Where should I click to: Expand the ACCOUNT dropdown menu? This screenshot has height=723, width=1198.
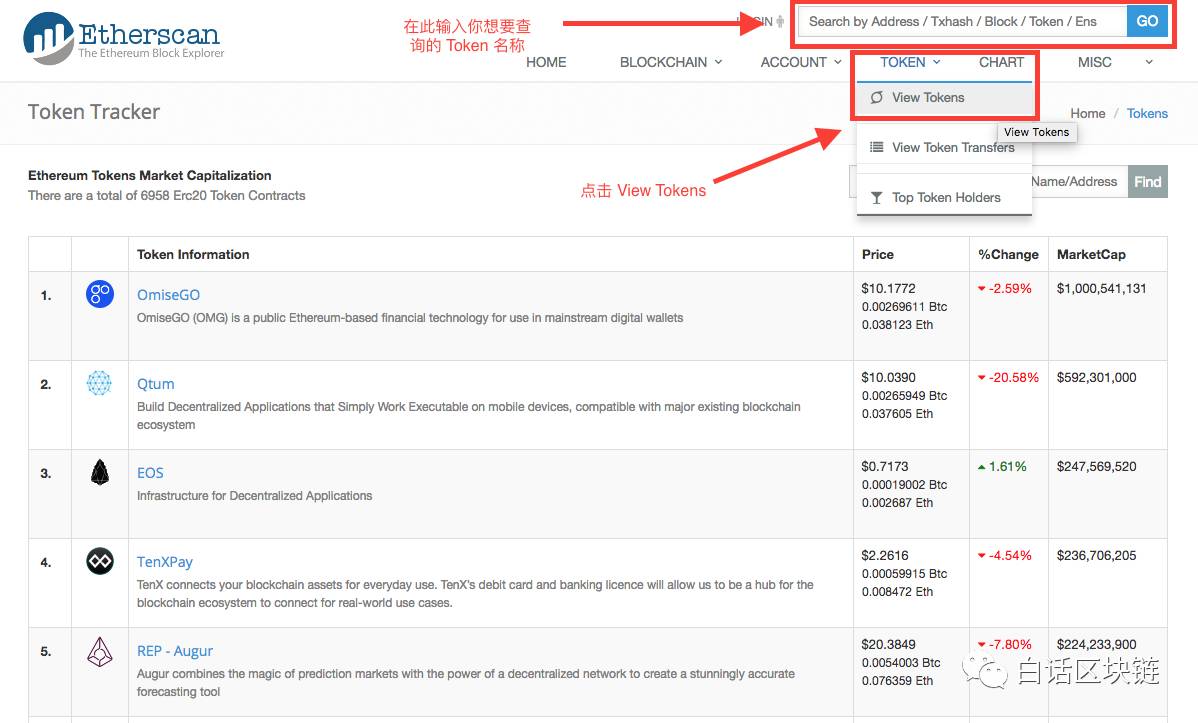pyautogui.click(x=801, y=63)
